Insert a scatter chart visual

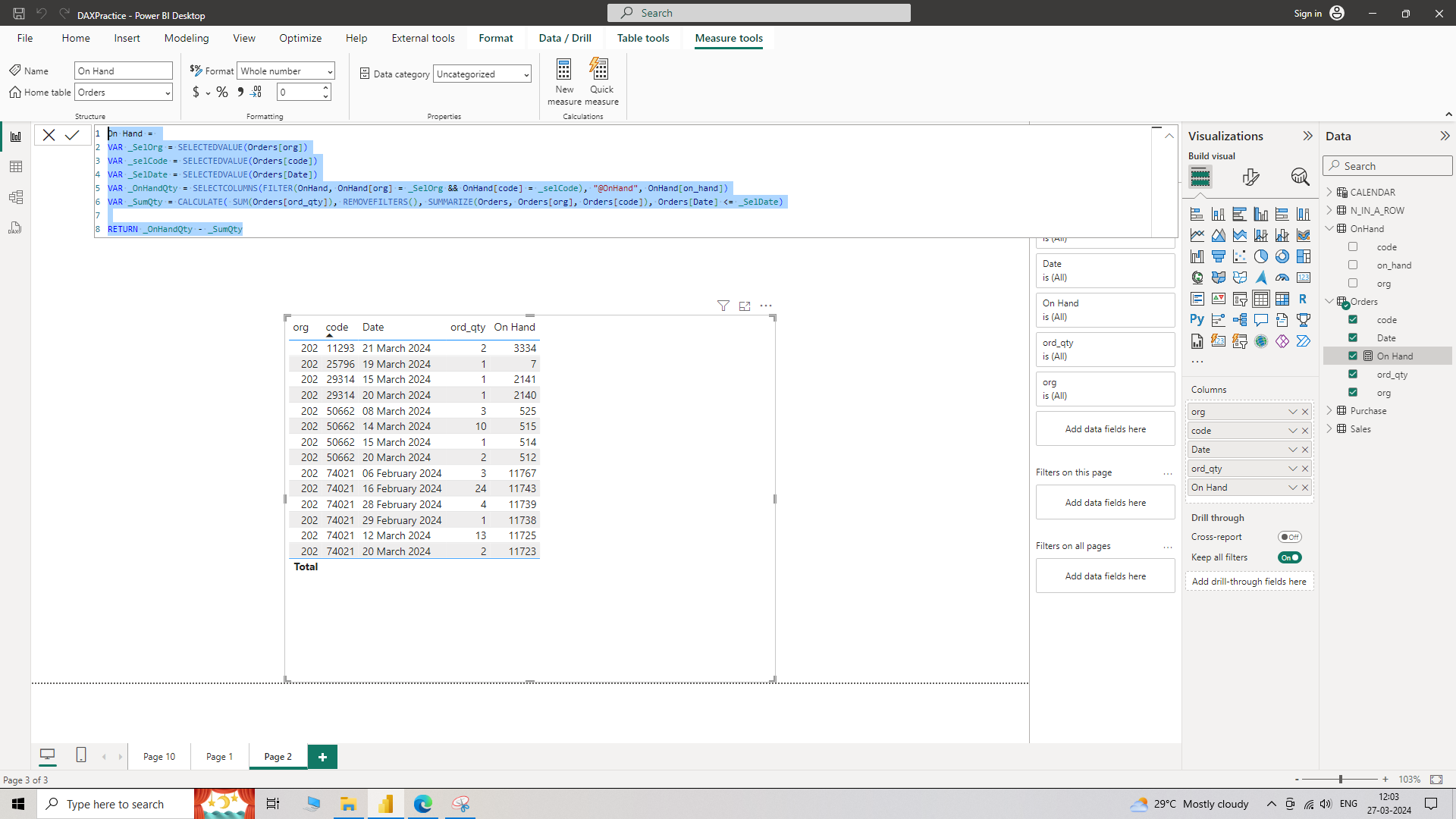point(1239,256)
